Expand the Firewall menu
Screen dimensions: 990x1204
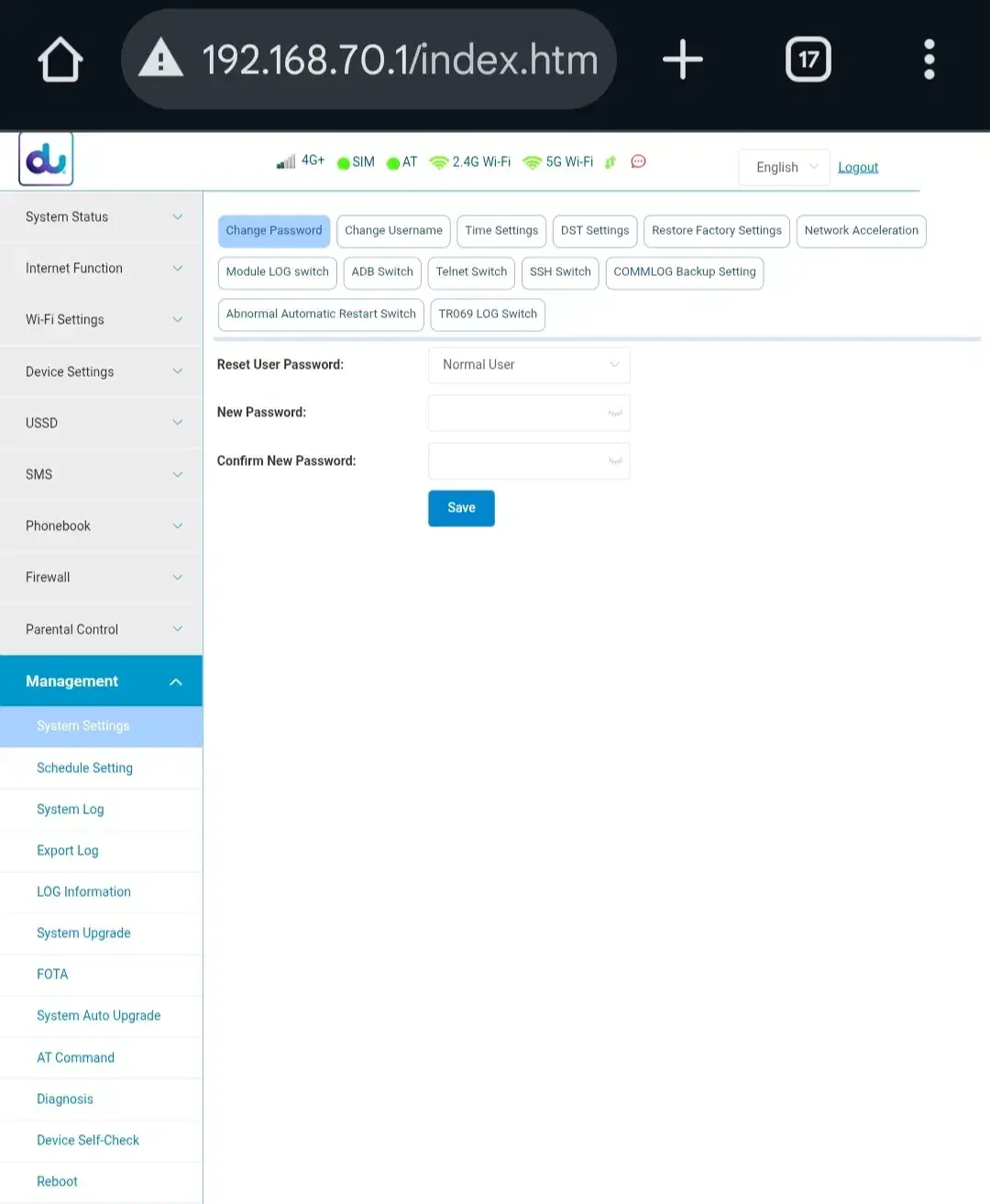coord(101,578)
